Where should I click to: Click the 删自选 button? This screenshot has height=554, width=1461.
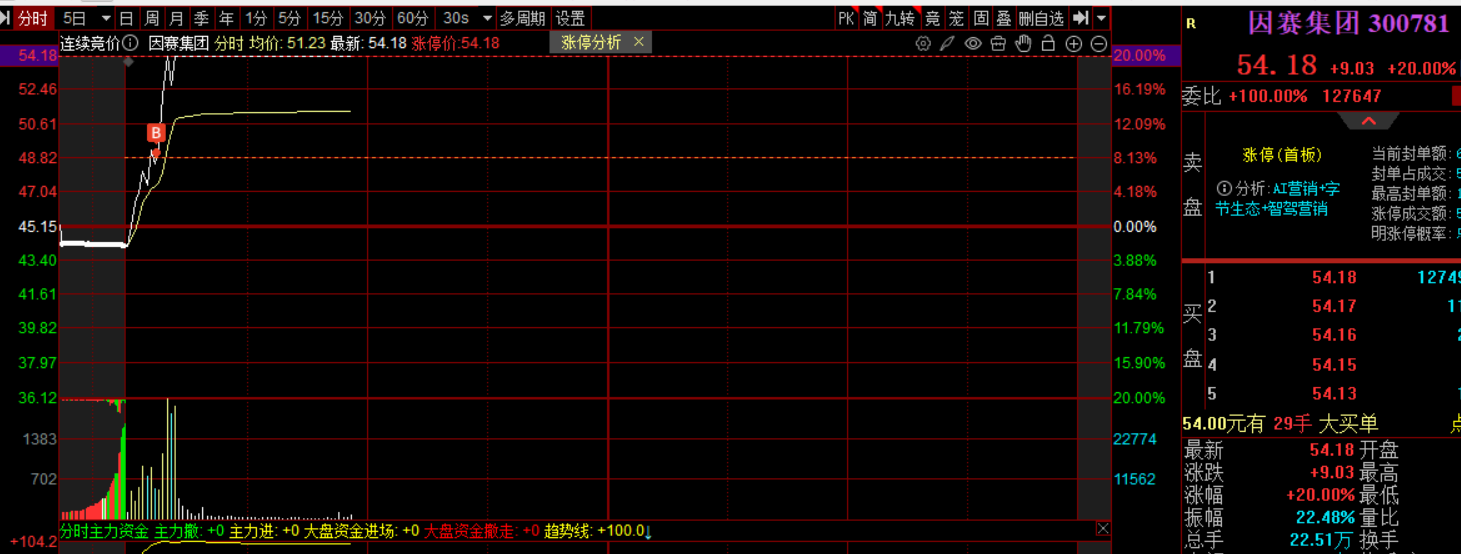pos(1041,18)
